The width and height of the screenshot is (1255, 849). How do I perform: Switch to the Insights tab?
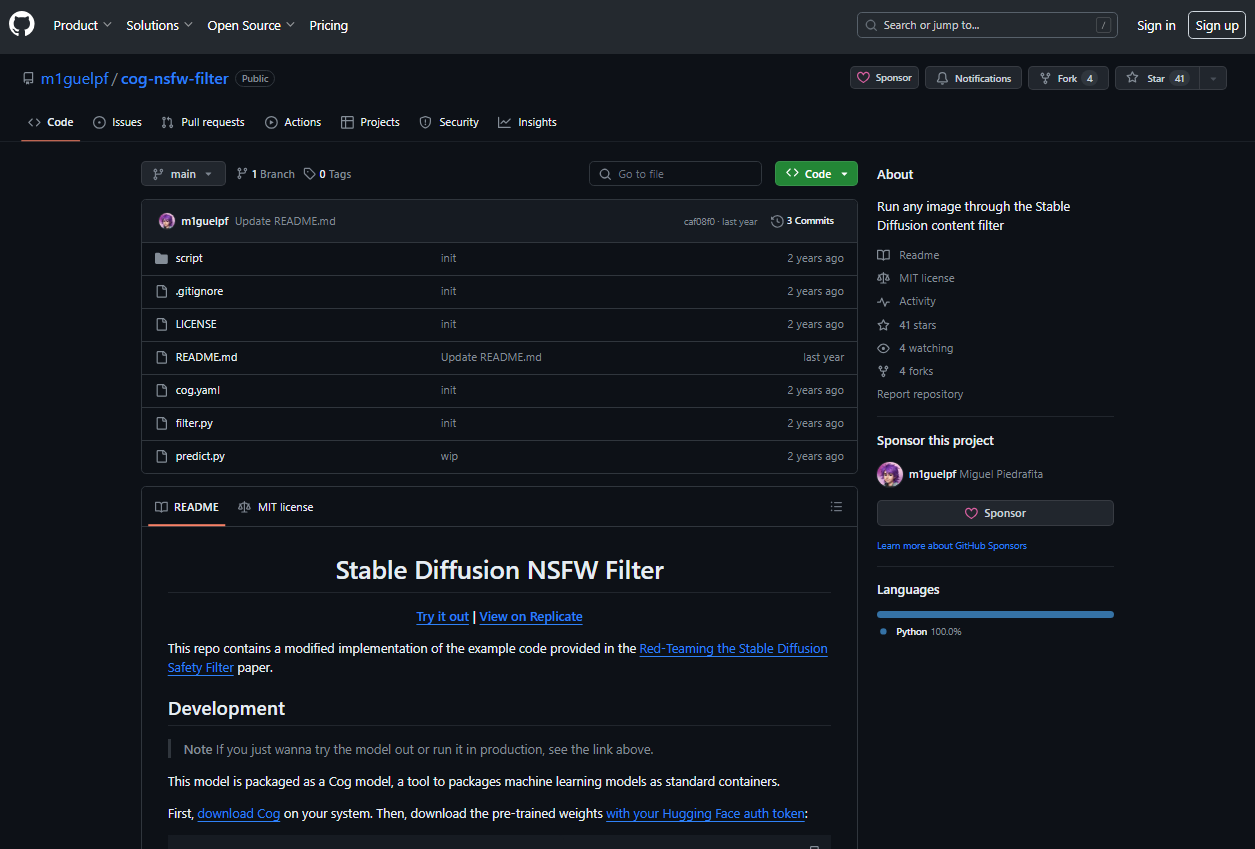pyautogui.click(x=527, y=122)
